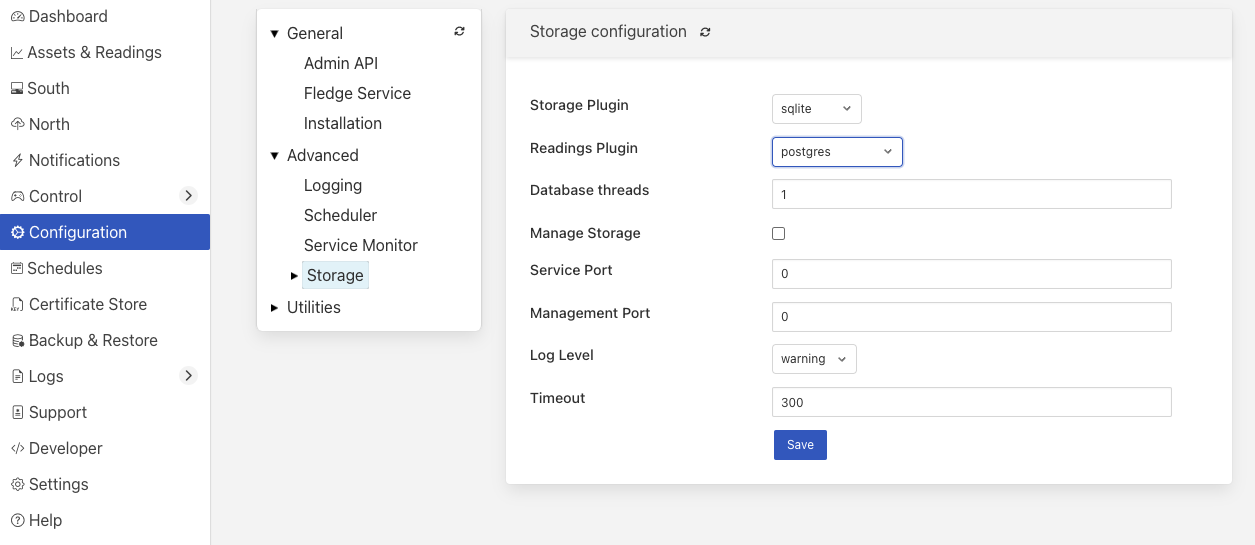Image resolution: width=1255 pixels, height=545 pixels.
Task: Click the Logs document icon
Action: [17, 376]
